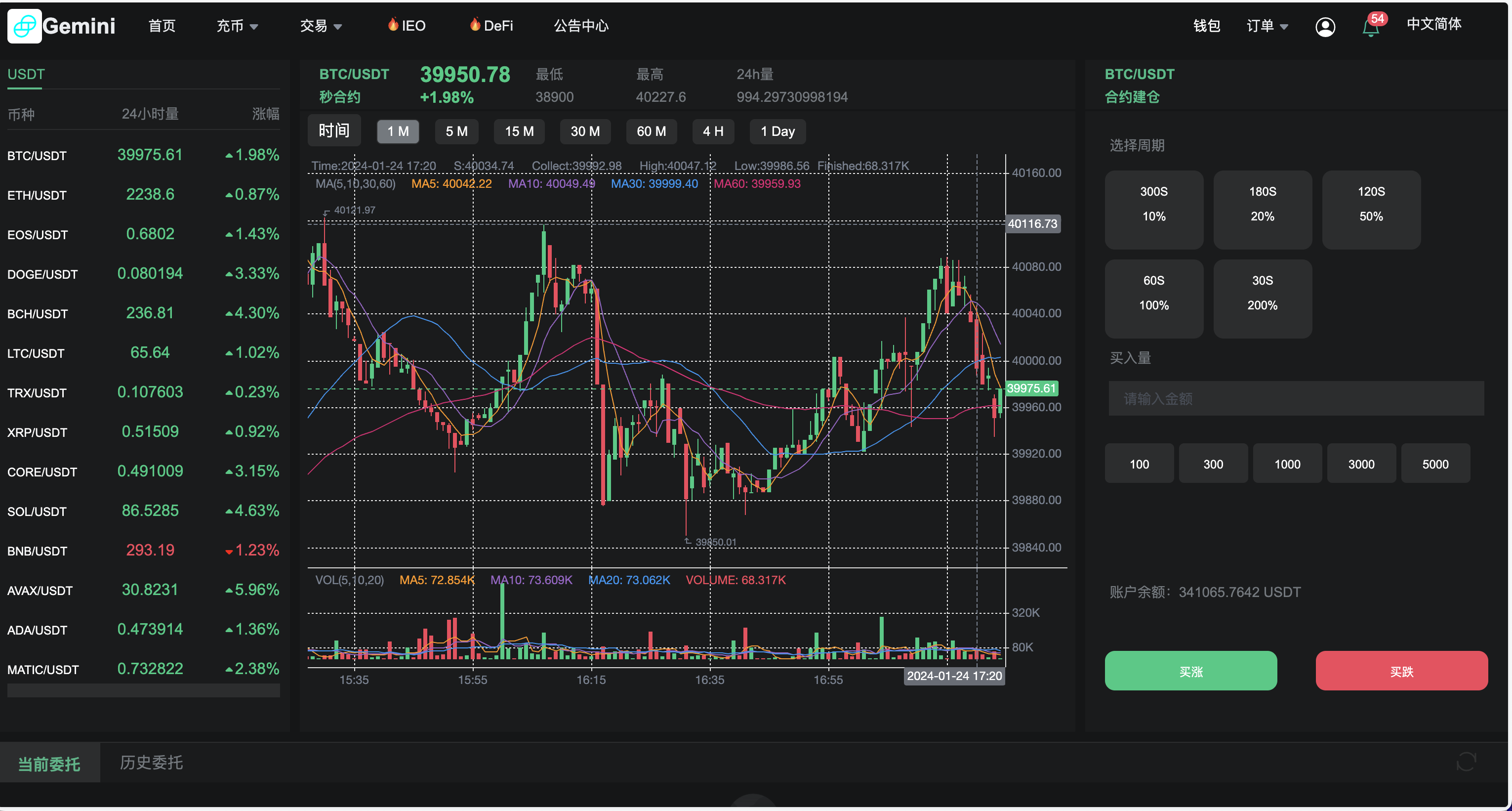Image resolution: width=1512 pixels, height=811 pixels.
Task: Open the 钱包 wallet page
Action: click(1207, 26)
